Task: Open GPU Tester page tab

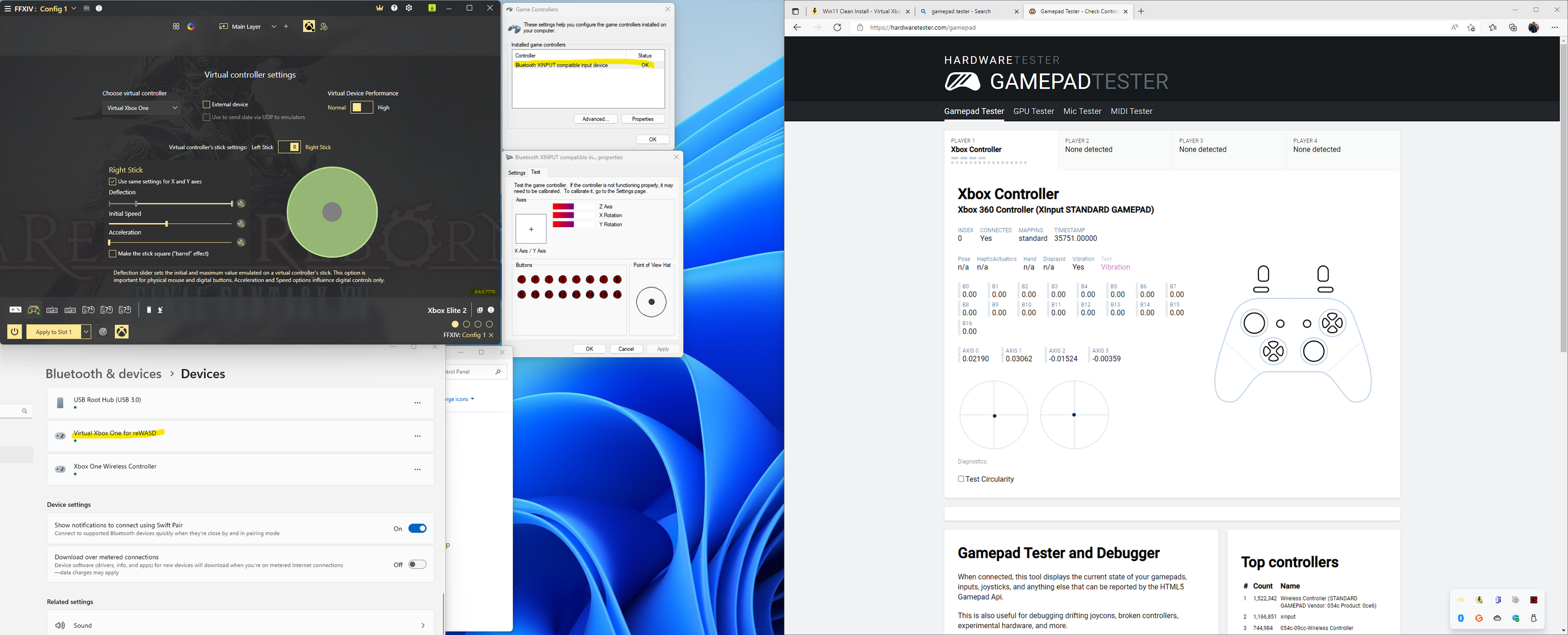Action: coord(1034,112)
